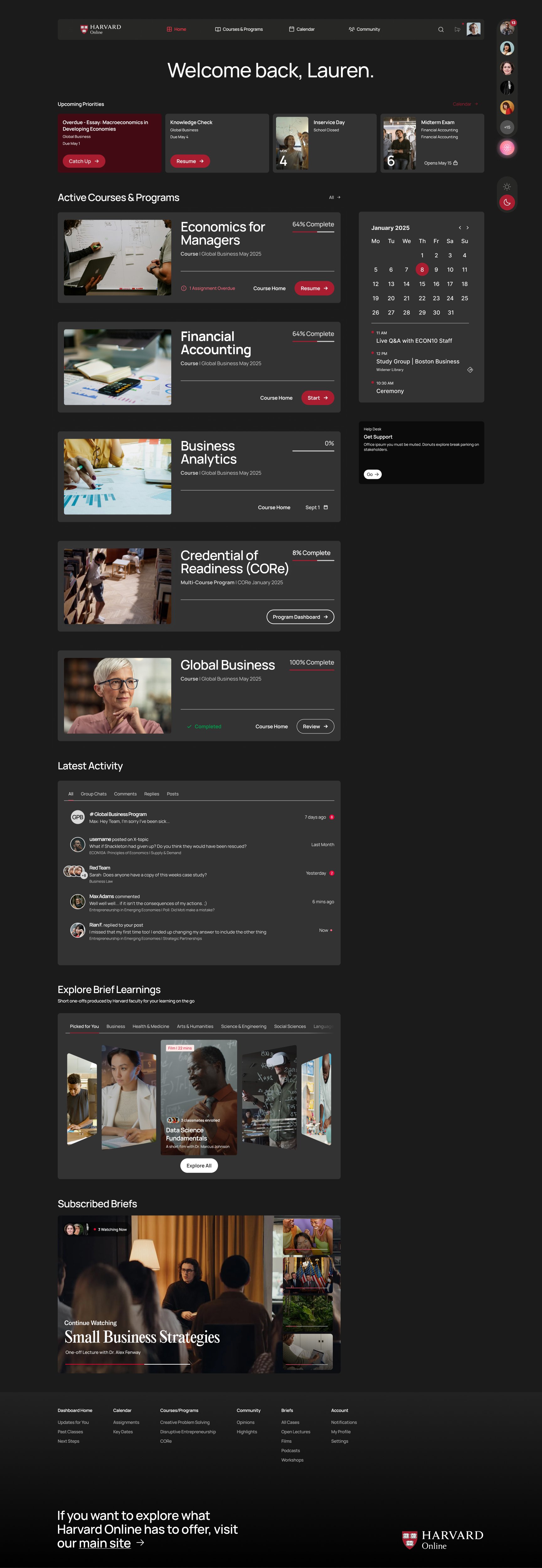Open Business Analytics course image
This screenshot has width=542, height=1568.
[x=117, y=477]
